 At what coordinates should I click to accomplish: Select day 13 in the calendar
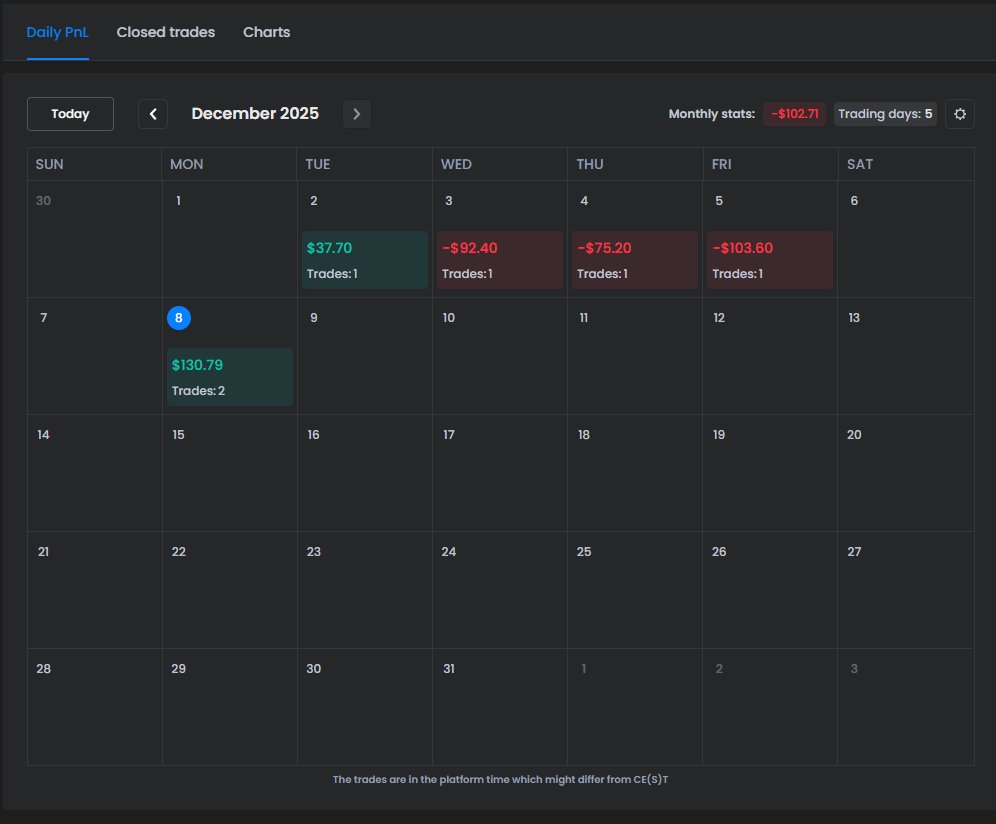pyautogui.click(x=854, y=318)
